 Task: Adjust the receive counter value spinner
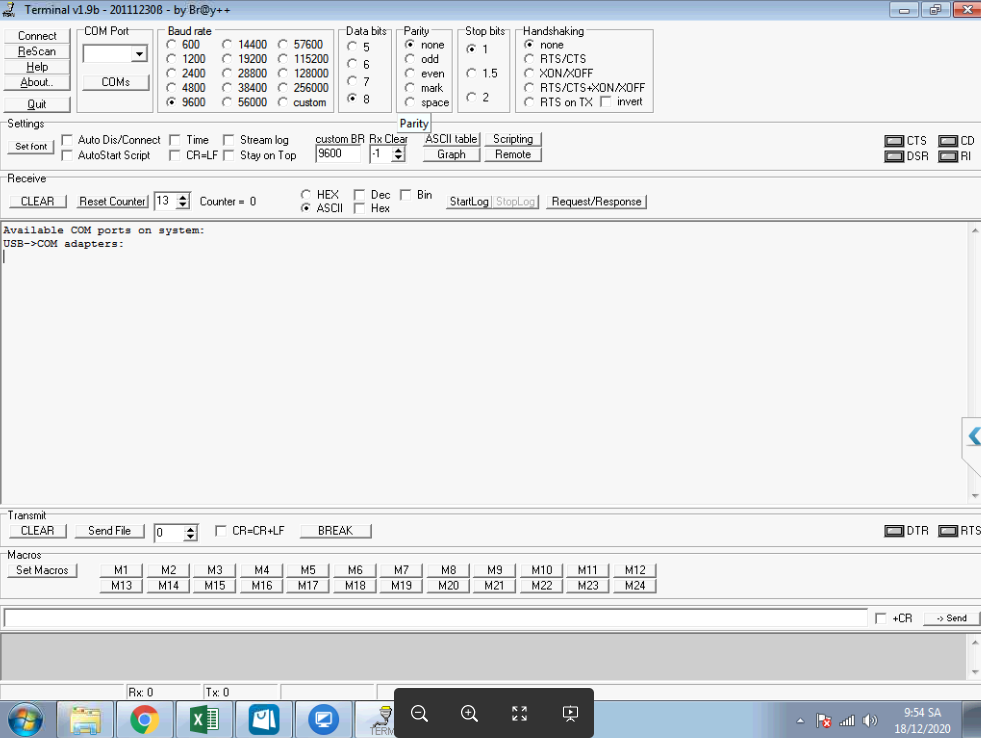coord(182,201)
